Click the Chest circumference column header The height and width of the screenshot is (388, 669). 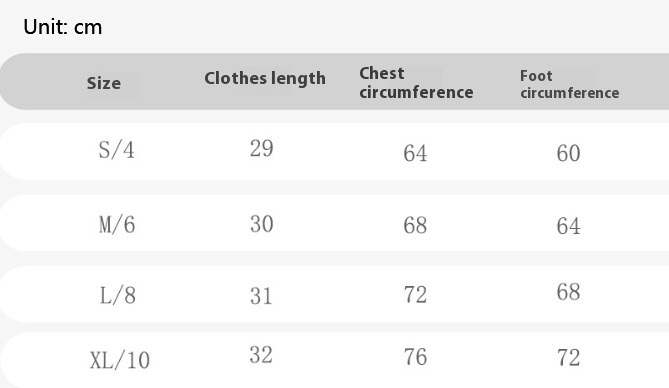click(416, 83)
